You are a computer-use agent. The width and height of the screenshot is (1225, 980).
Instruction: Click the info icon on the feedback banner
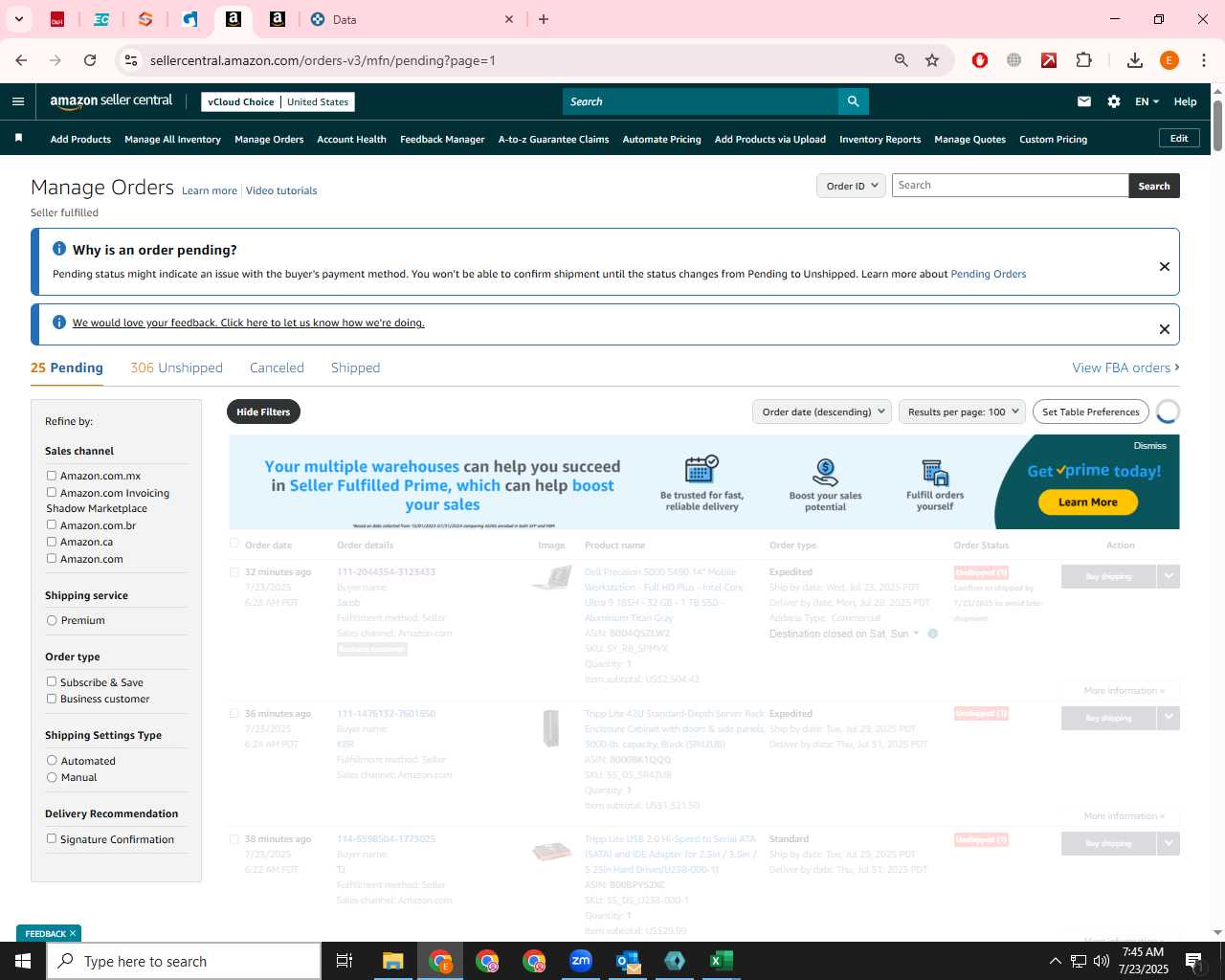[x=59, y=323]
